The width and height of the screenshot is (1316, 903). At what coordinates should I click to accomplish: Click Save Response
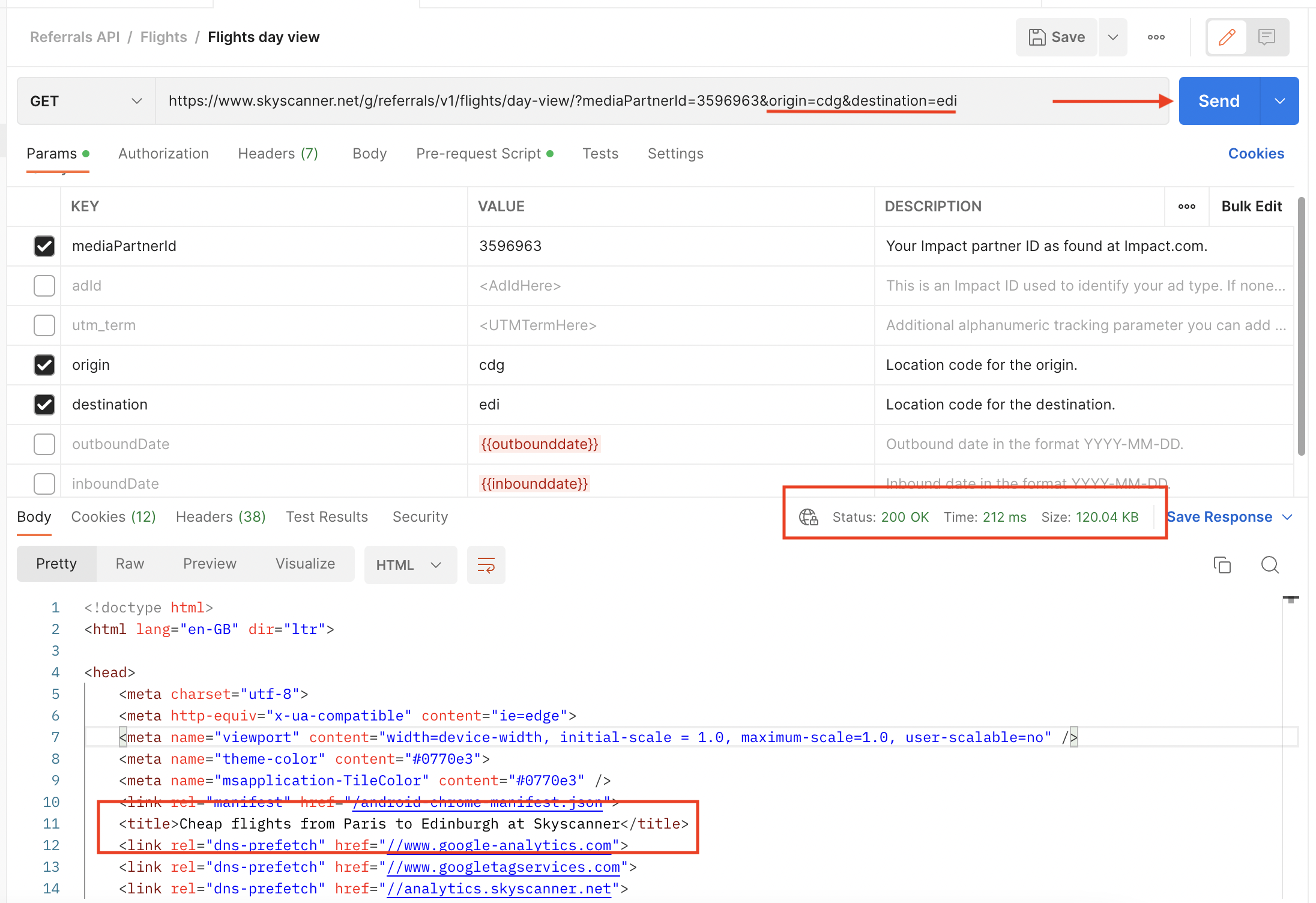(1219, 517)
